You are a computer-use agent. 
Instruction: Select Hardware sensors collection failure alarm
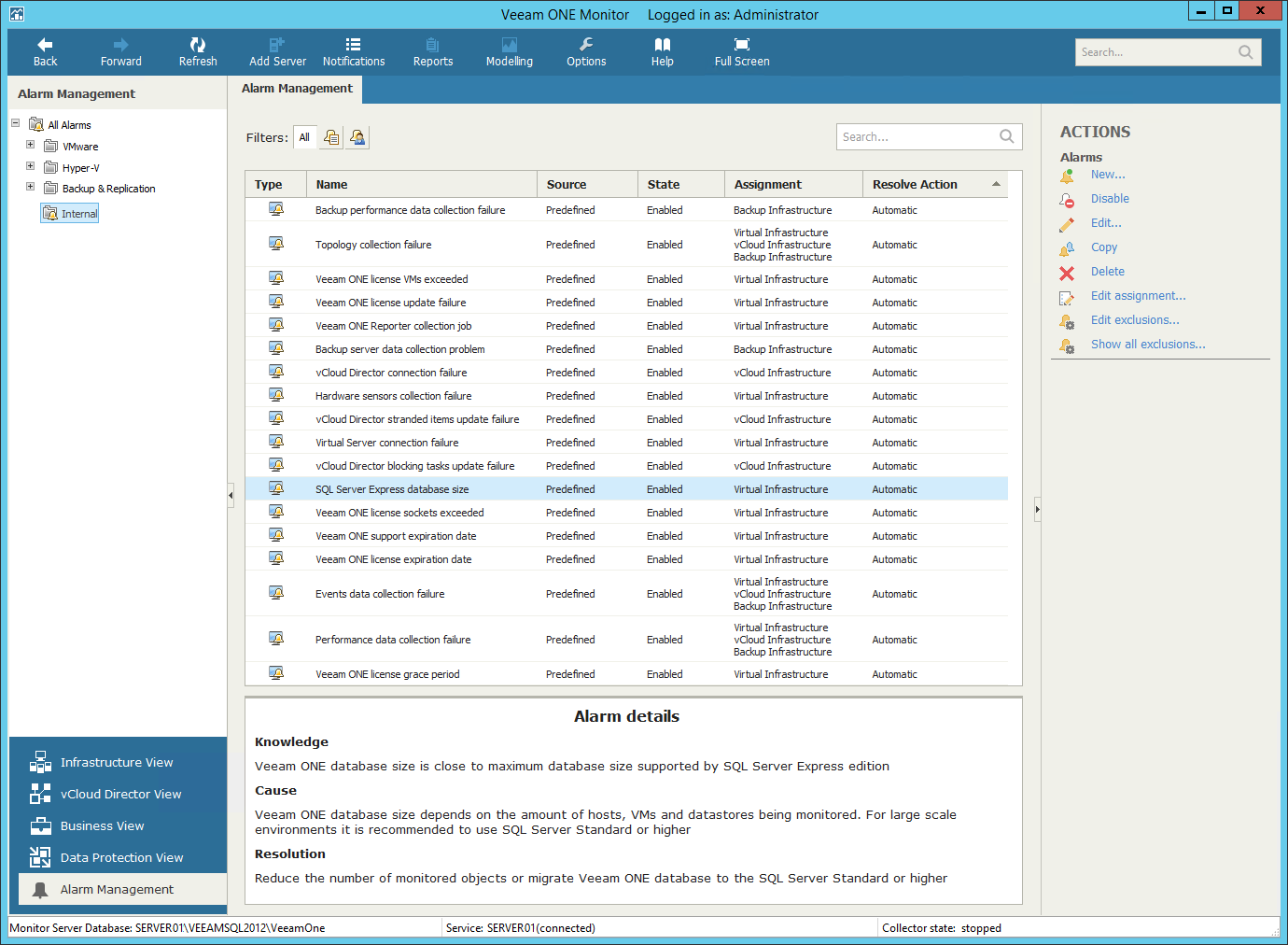[626, 395]
